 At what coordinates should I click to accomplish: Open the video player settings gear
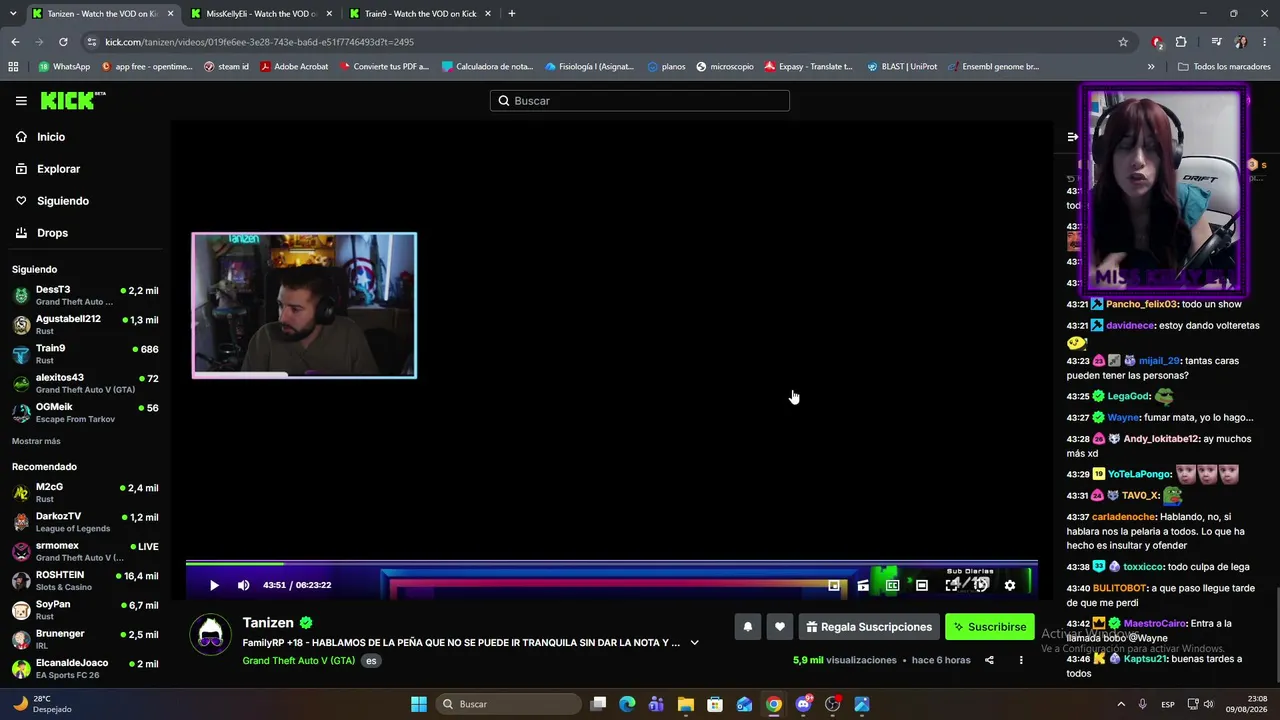pyautogui.click(x=1010, y=585)
